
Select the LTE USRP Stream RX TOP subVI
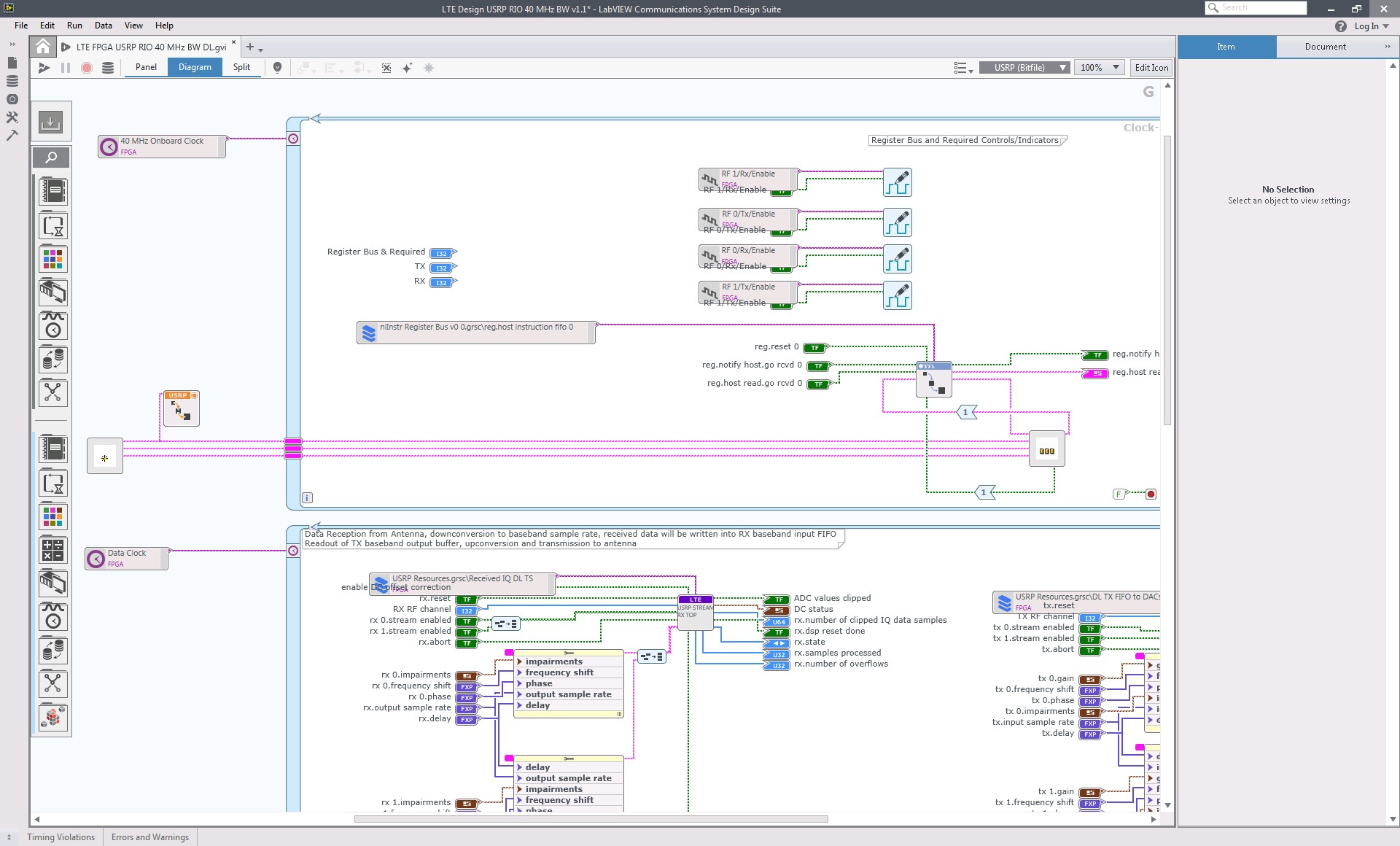[x=696, y=613]
